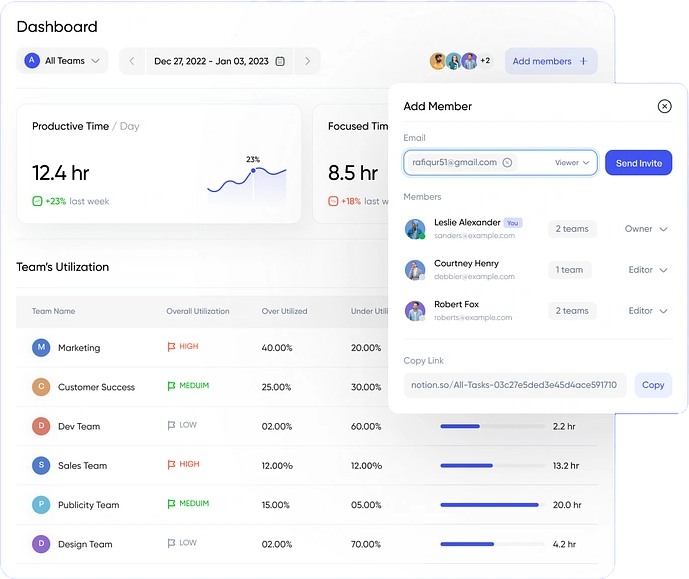Open the All Teams dropdown

tap(62, 61)
